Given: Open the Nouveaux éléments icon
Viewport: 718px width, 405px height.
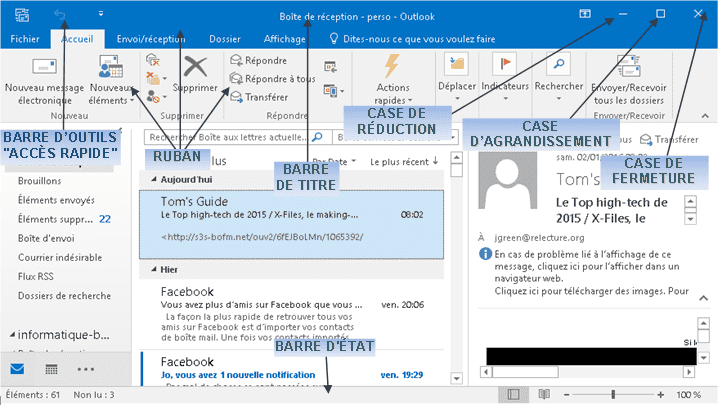Looking at the screenshot, I should 110,67.
